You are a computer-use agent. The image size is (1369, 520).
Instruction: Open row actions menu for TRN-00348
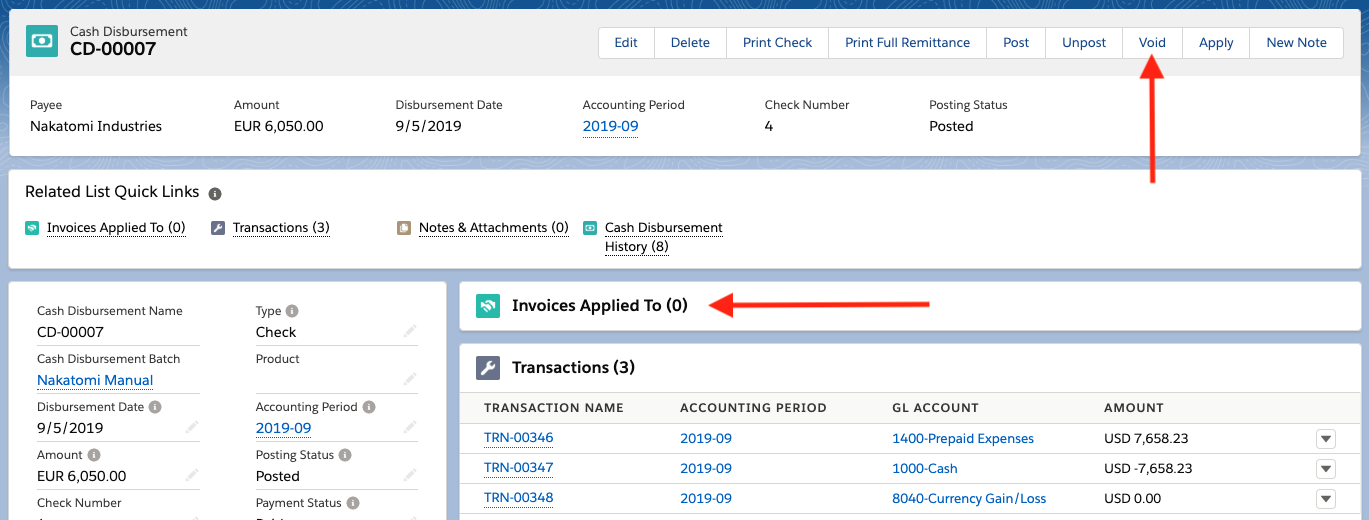1326,499
